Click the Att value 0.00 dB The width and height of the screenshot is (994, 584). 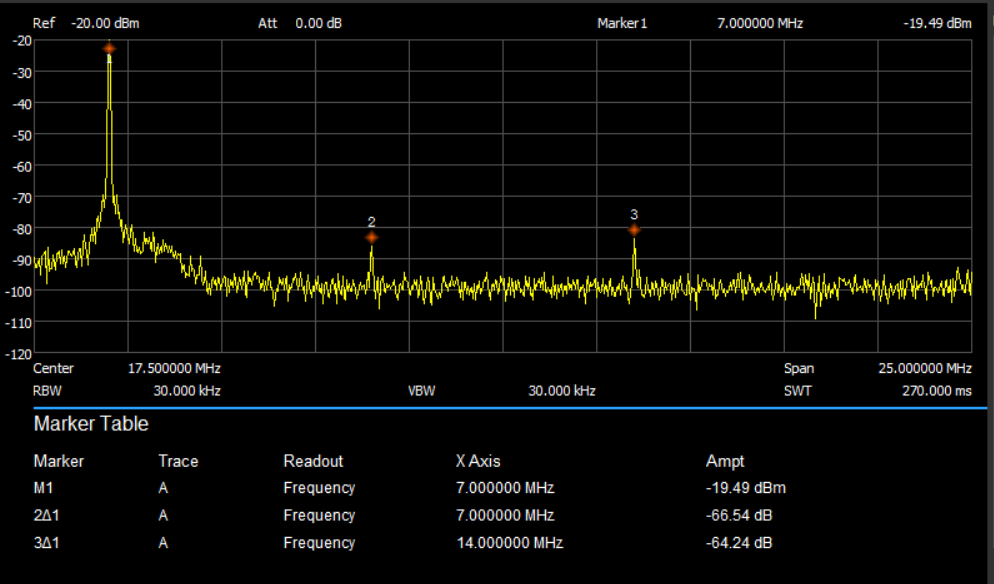click(318, 23)
